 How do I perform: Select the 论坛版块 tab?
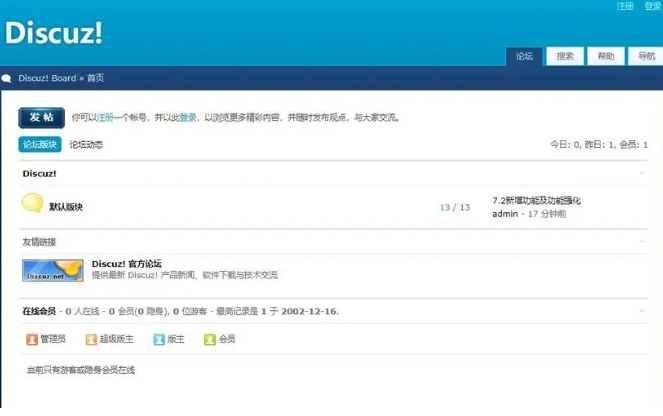pyautogui.click(x=40, y=145)
